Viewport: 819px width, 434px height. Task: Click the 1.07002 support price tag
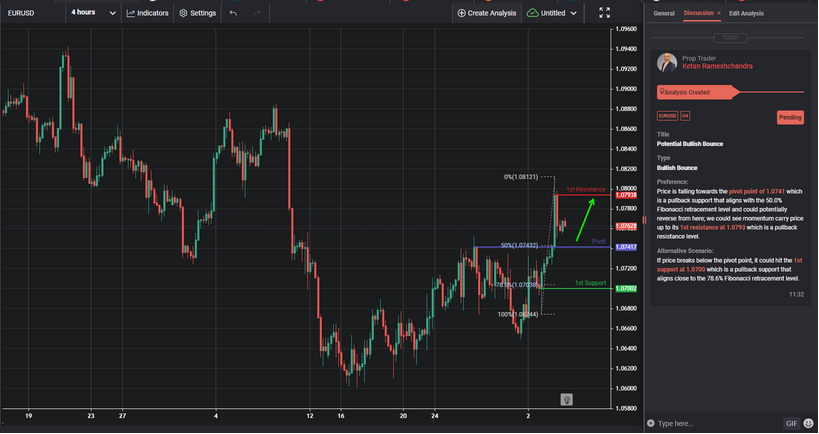point(626,288)
